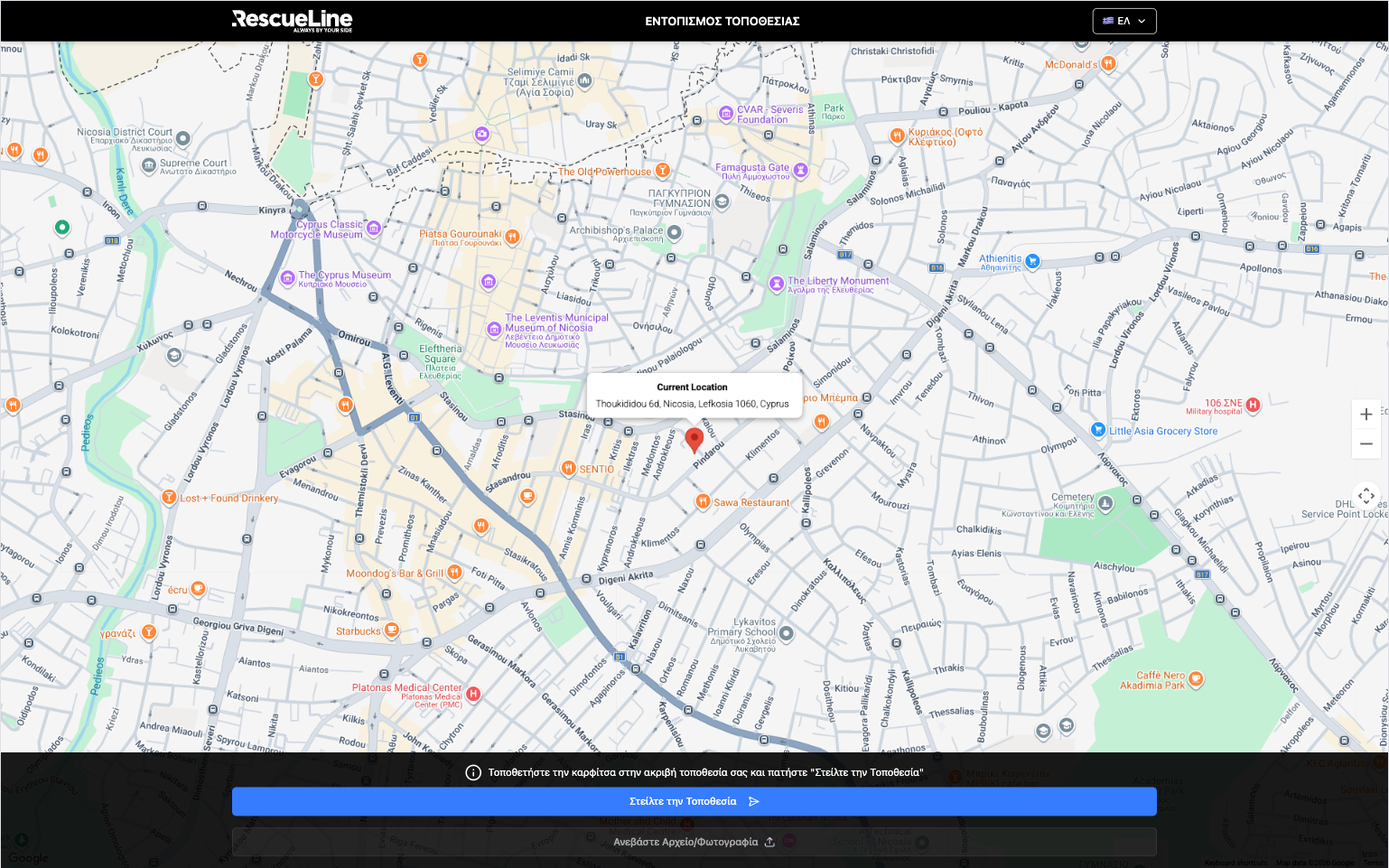Select Nicosia District Court icon
The image size is (1389, 868).
point(182,138)
